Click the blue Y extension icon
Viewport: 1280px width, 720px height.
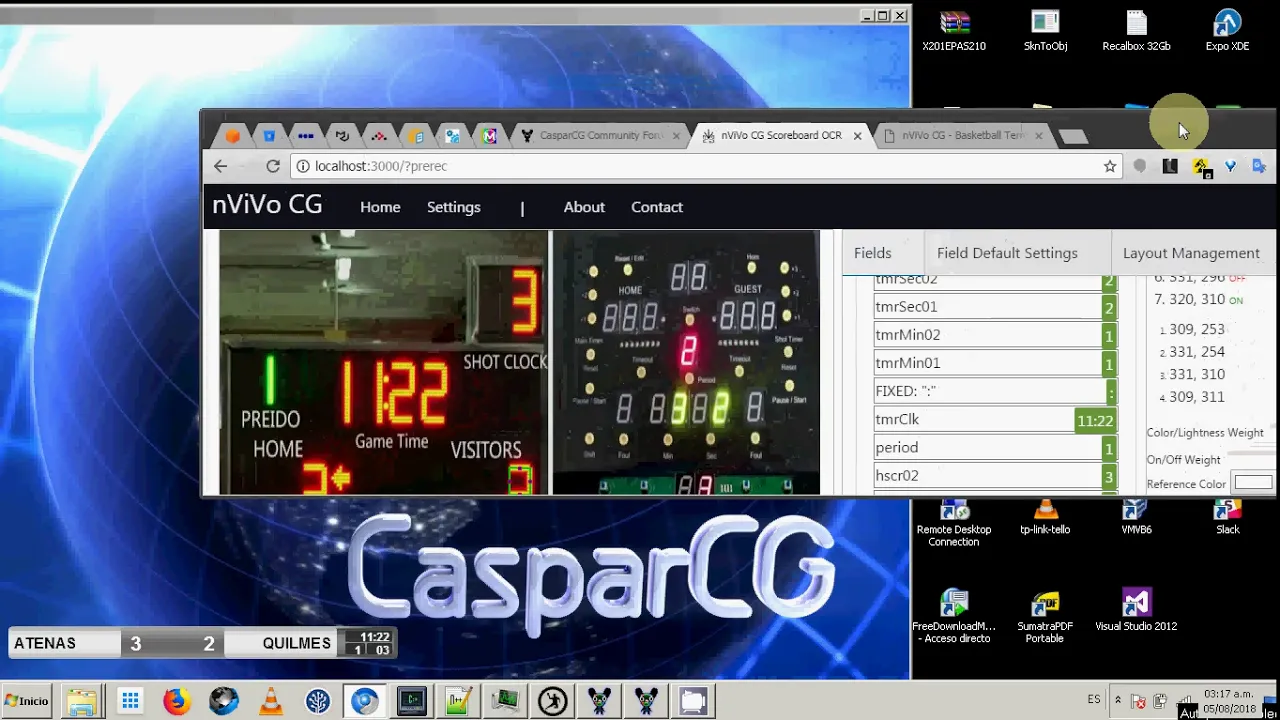(x=1230, y=166)
